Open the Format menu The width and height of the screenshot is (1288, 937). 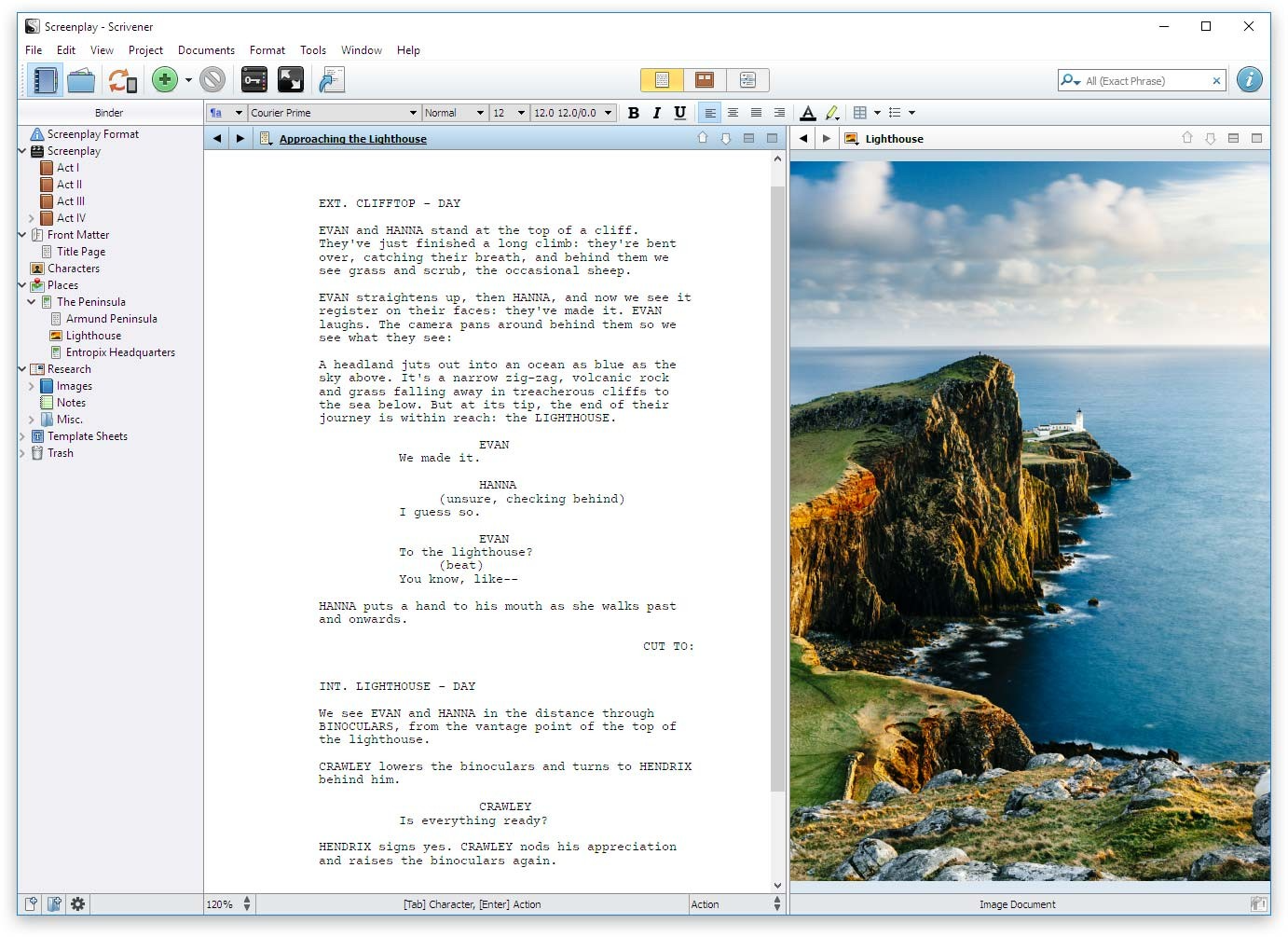[x=267, y=49]
